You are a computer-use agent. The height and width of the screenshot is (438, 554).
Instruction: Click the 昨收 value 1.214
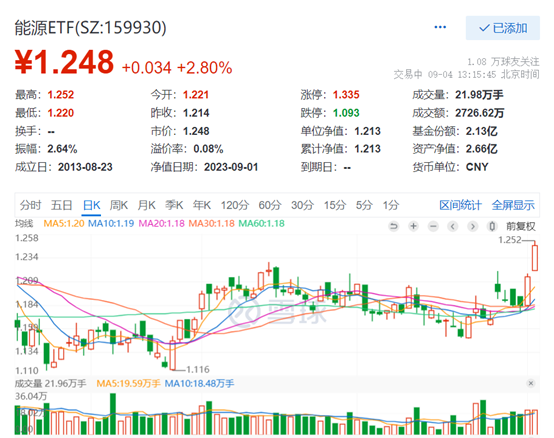tap(196, 113)
